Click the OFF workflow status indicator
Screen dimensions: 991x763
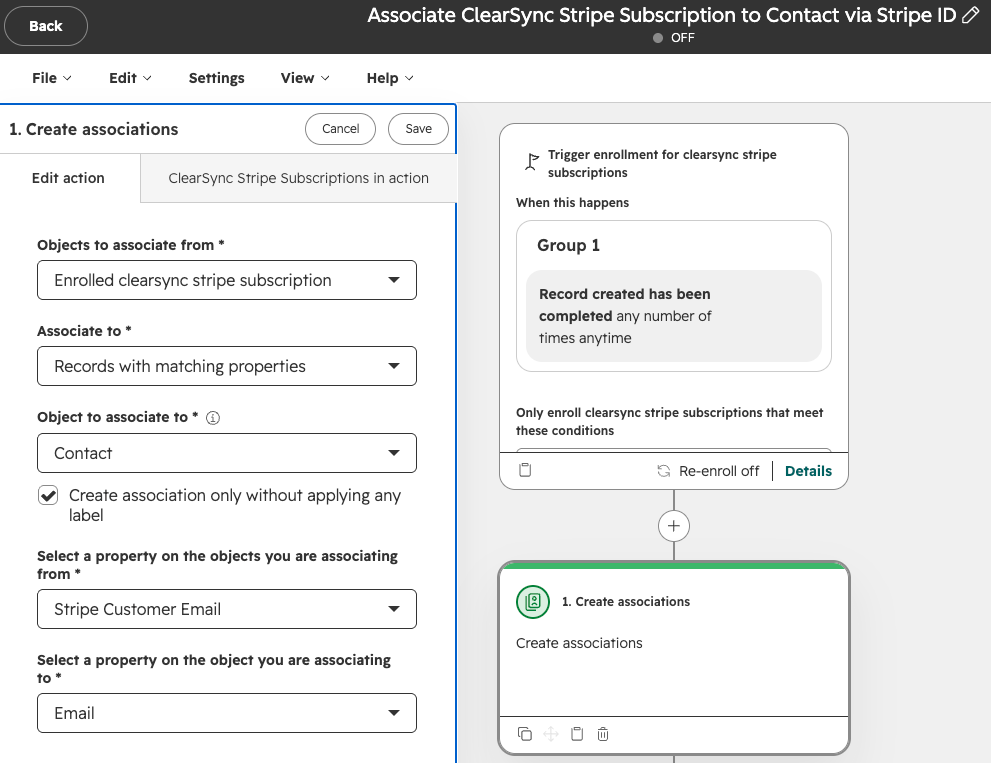tap(674, 38)
